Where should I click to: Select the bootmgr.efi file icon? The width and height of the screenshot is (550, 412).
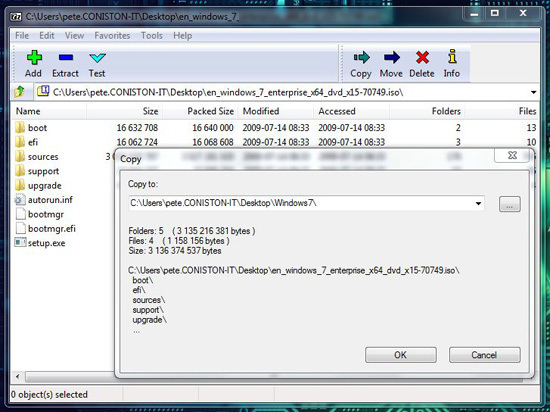click(x=21, y=228)
